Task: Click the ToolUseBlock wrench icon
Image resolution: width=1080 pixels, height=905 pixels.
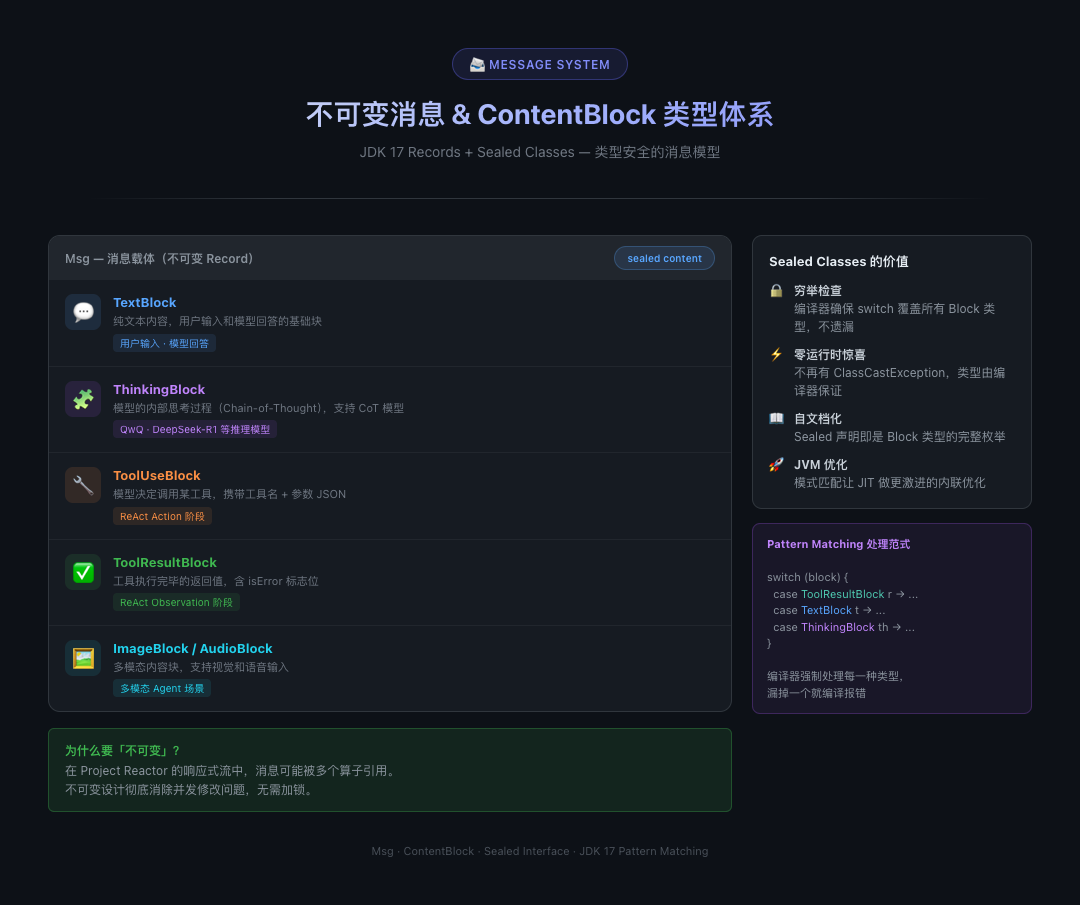Action: [83, 485]
